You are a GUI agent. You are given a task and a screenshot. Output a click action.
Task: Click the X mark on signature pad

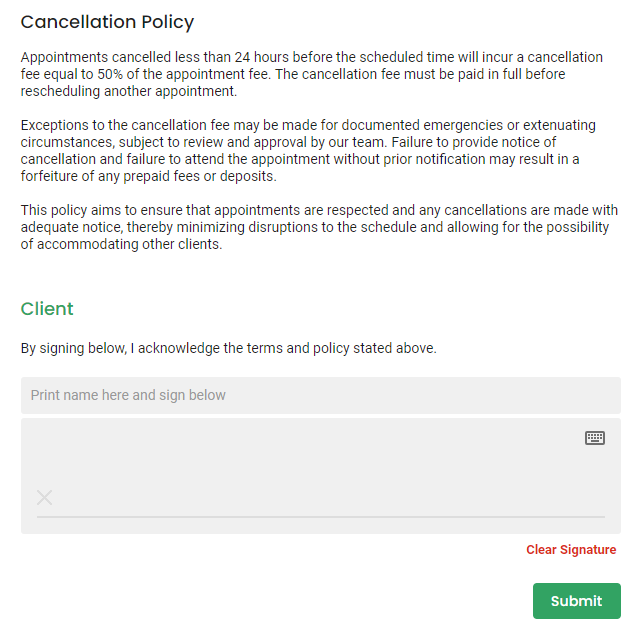click(x=45, y=497)
